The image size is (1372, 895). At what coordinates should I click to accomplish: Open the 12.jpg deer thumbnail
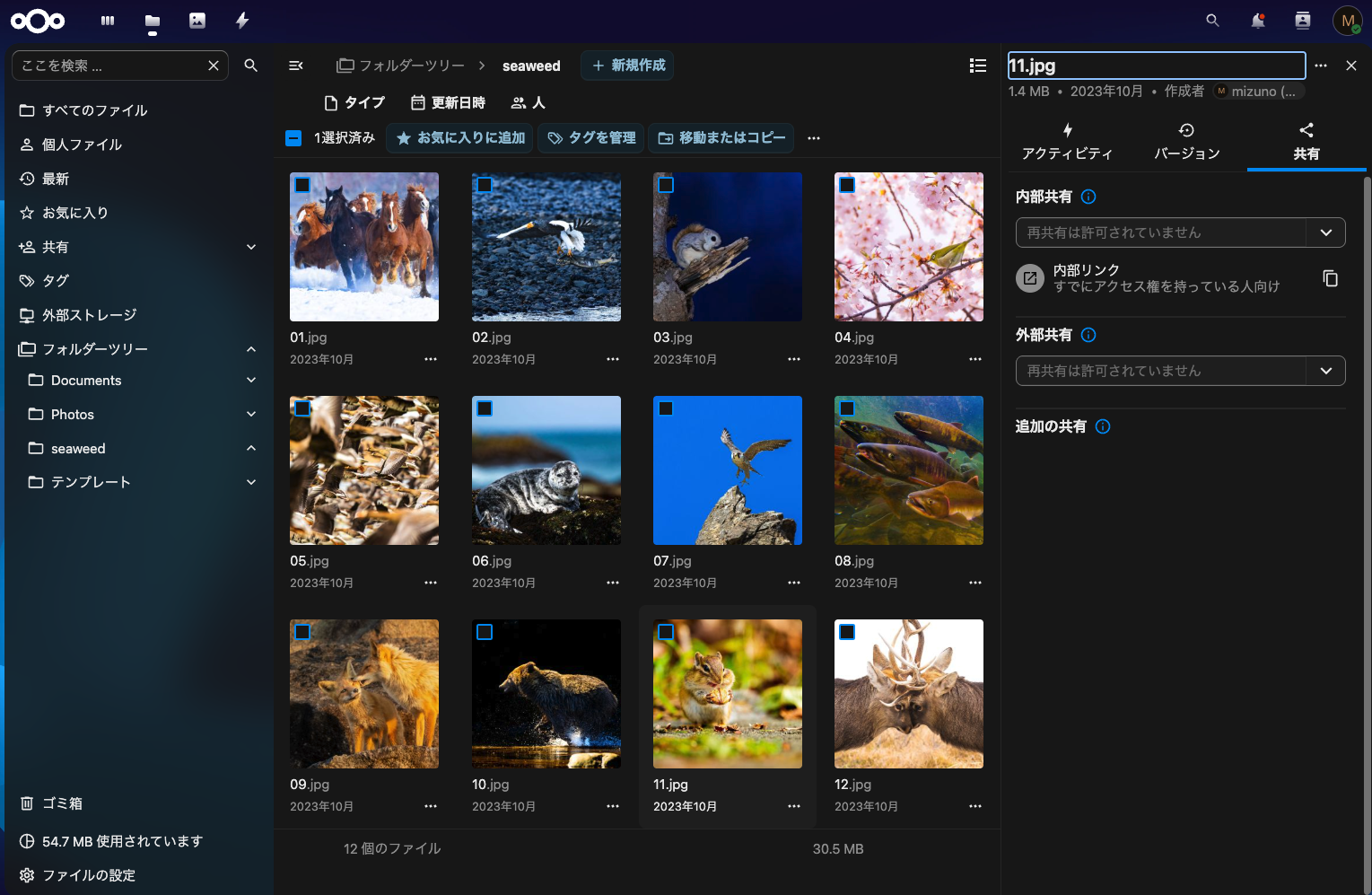point(908,694)
